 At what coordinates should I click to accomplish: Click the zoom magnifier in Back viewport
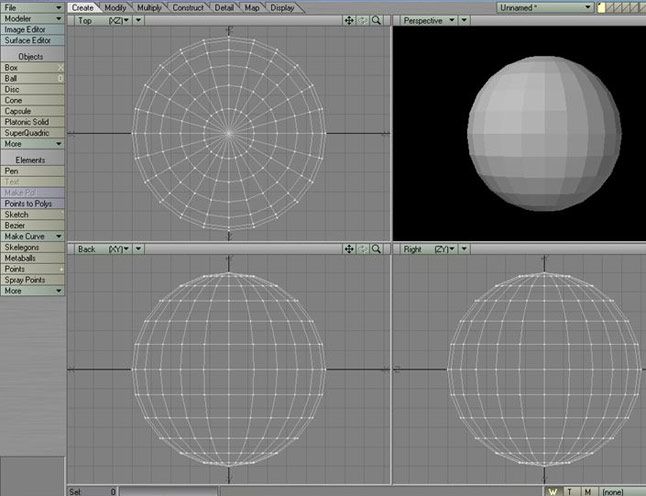pos(376,249)
